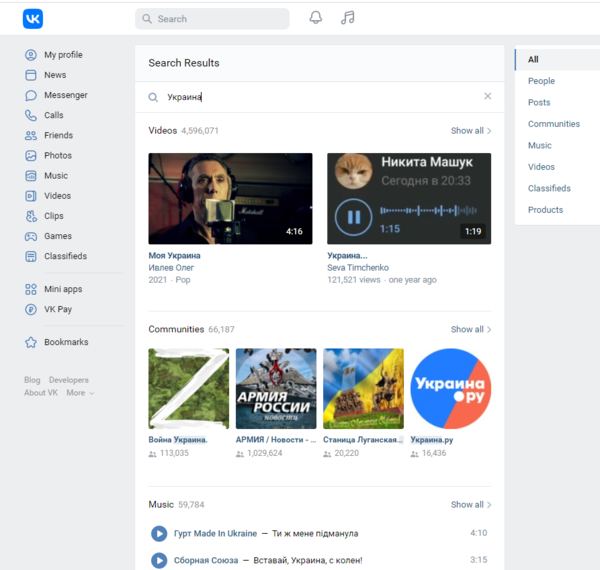Open the notifications bell icon
The width and height of the screenshot is (600, 570).
click(316, 18)
